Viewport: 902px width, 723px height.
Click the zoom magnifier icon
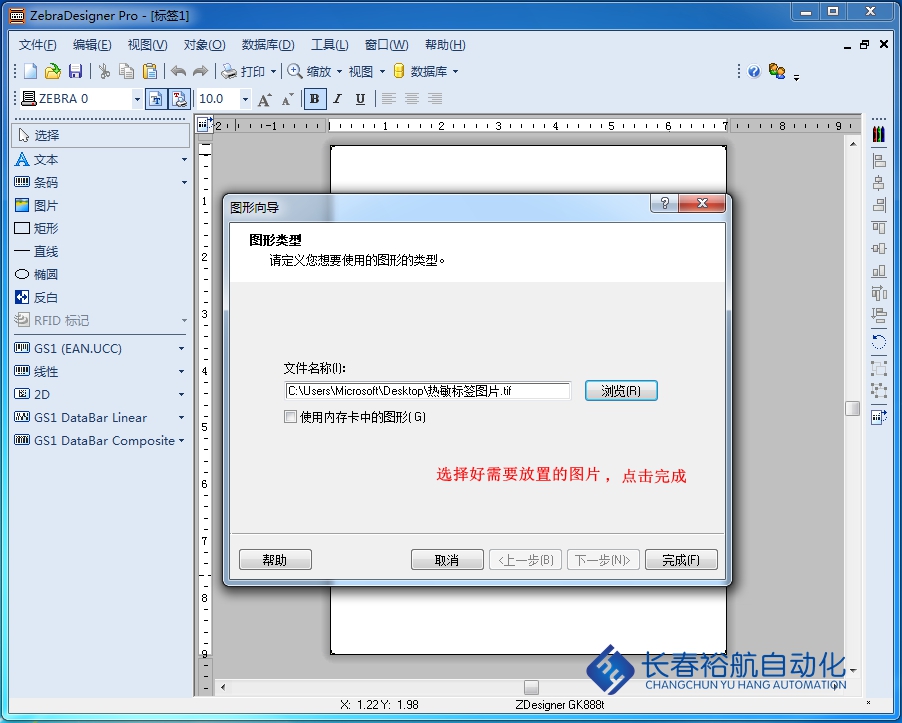point(295,71)
